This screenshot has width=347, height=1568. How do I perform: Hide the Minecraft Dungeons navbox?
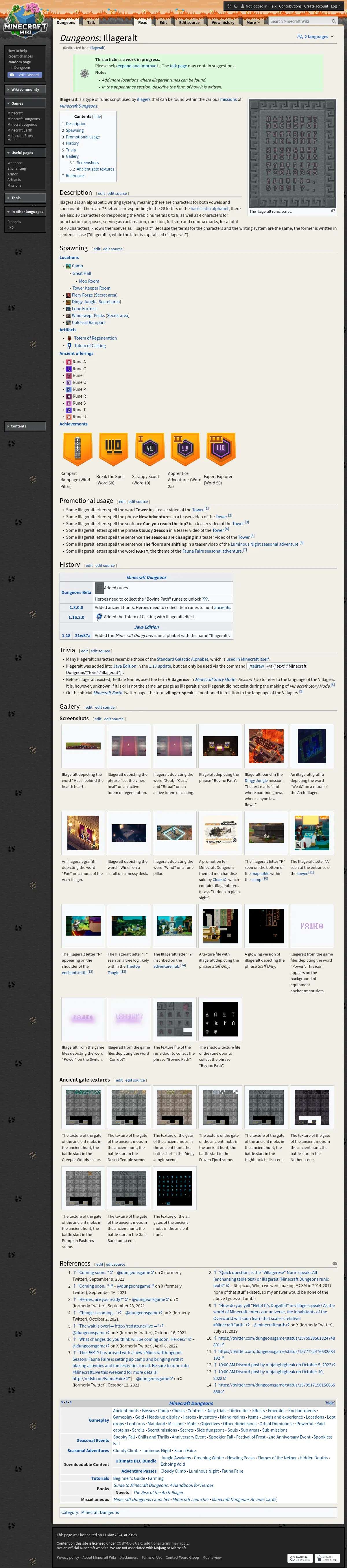[329, 1403]
